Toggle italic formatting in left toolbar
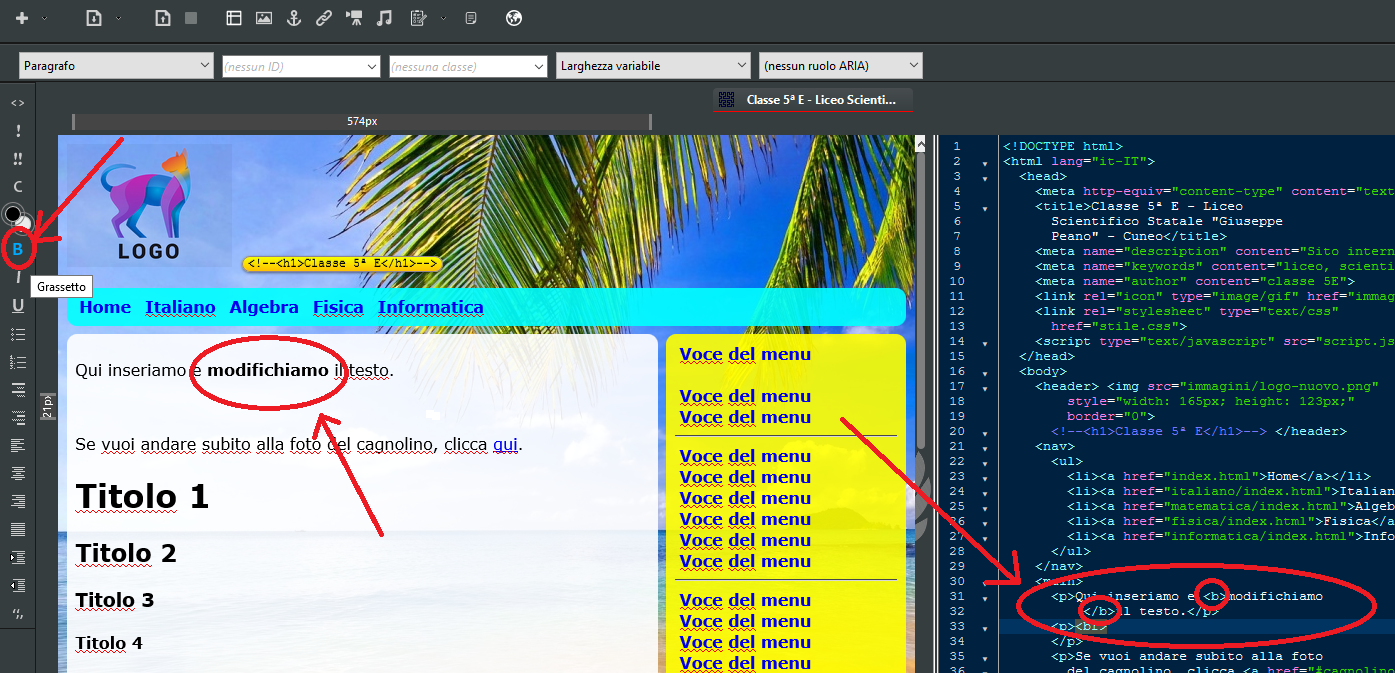1395x673 pixels. click(x=17, y=278)
